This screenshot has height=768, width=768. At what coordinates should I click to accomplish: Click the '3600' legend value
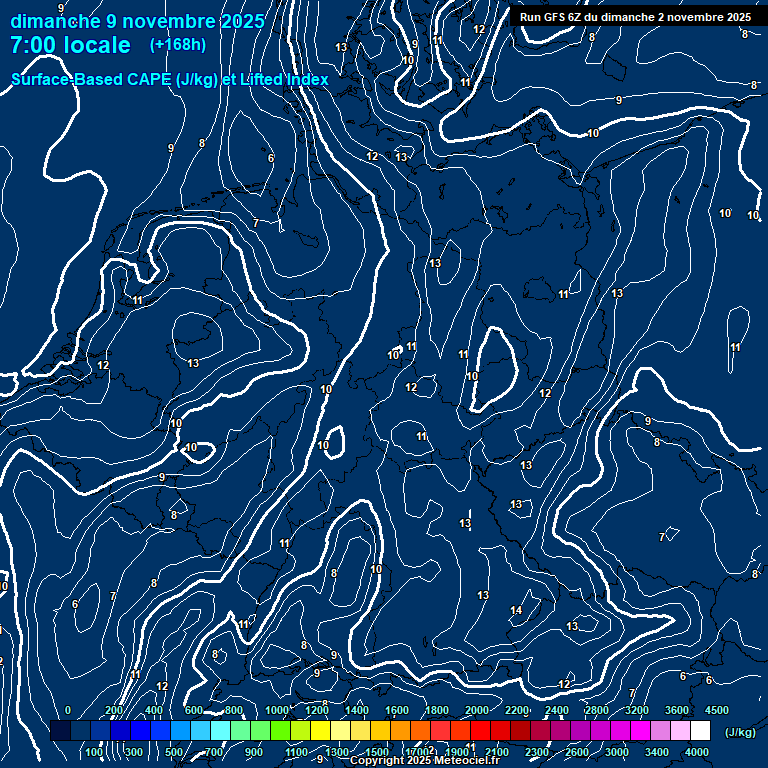click(x=676, y=710)
